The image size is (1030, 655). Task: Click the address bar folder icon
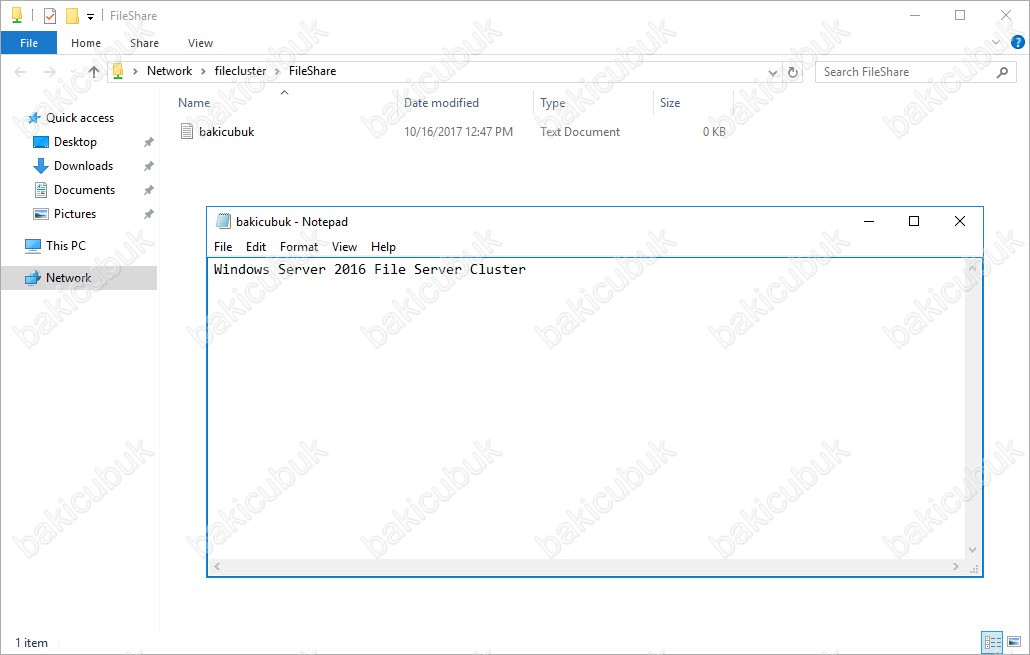click(x=118, y=71)
